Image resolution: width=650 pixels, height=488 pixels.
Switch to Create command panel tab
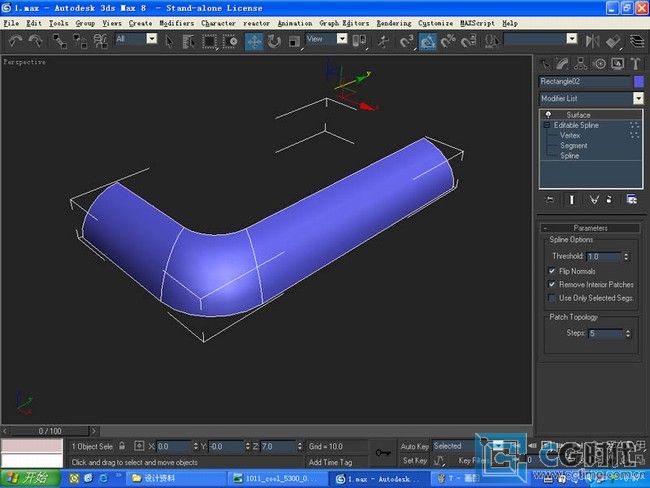(x=544, y=63)
